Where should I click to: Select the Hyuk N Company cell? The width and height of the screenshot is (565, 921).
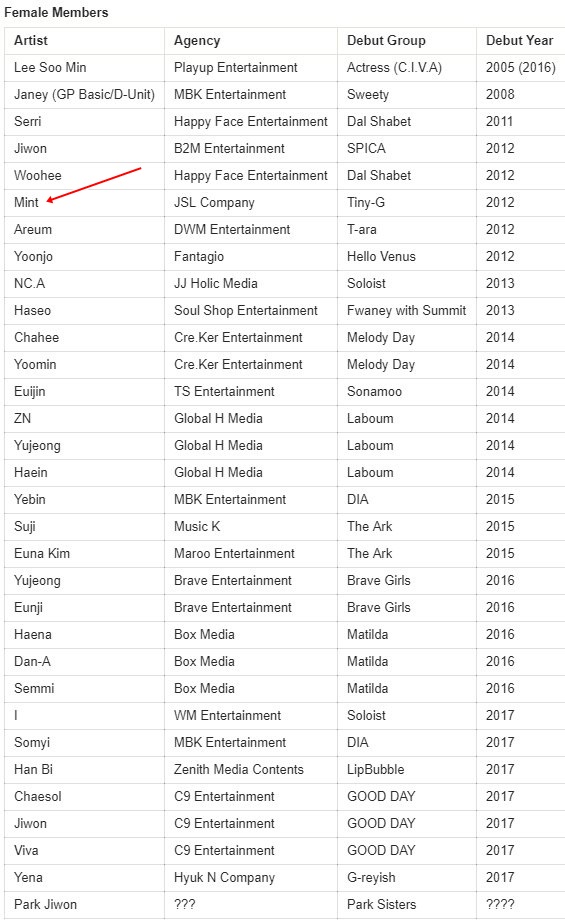[251, 878]
